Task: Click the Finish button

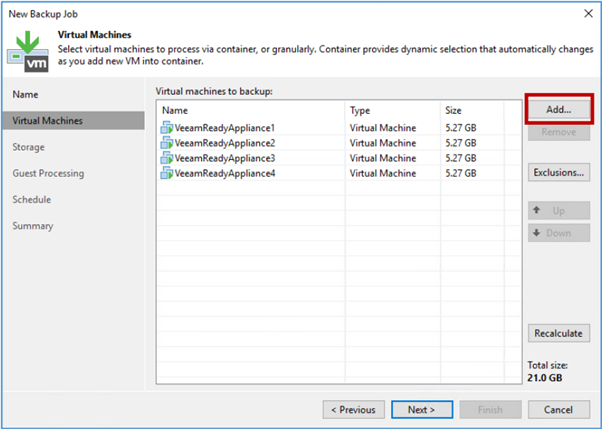Action: tap(490, 410)
